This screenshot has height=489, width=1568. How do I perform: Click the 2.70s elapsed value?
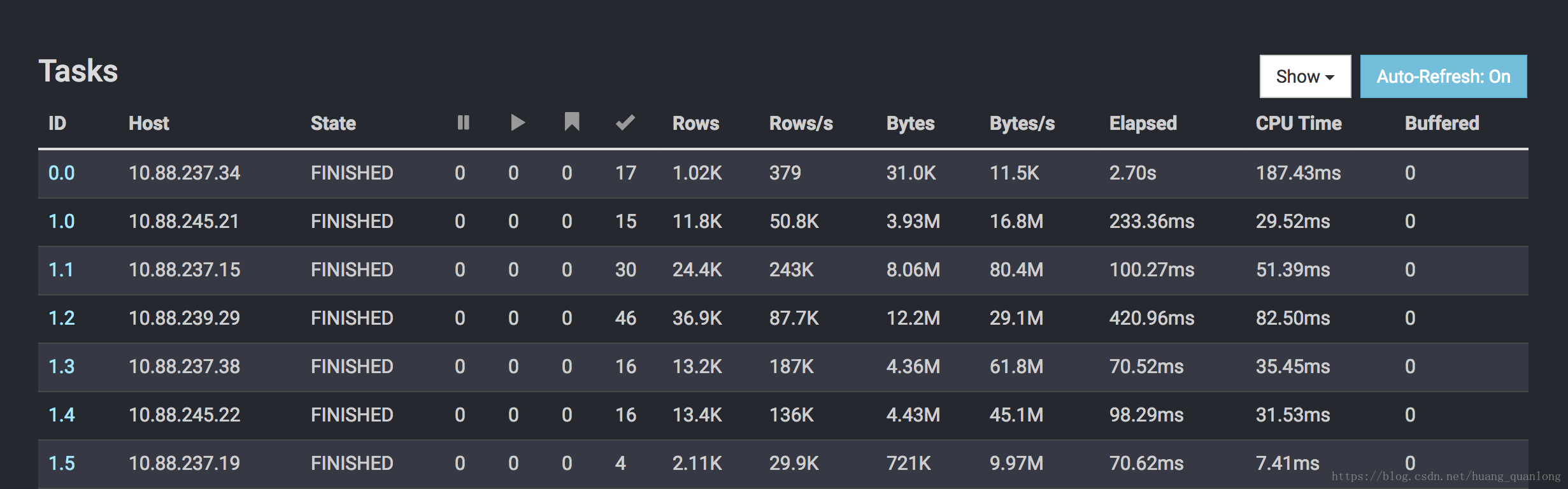[x=1132, y=173]
